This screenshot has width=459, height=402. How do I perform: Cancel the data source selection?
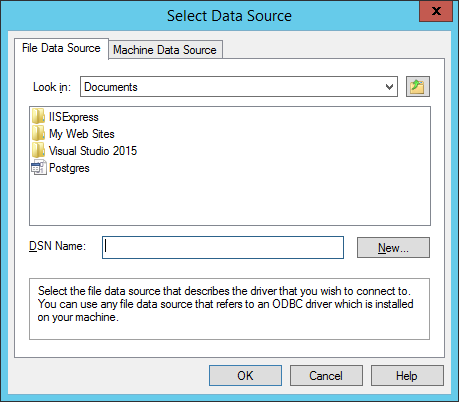(326, 376)
